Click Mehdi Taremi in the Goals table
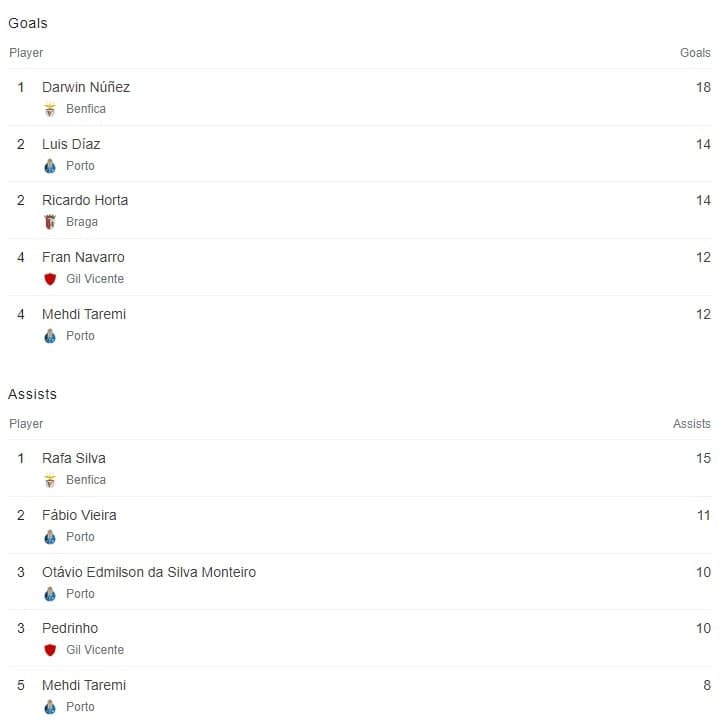The image size is (728, 725). click(84, 314)
